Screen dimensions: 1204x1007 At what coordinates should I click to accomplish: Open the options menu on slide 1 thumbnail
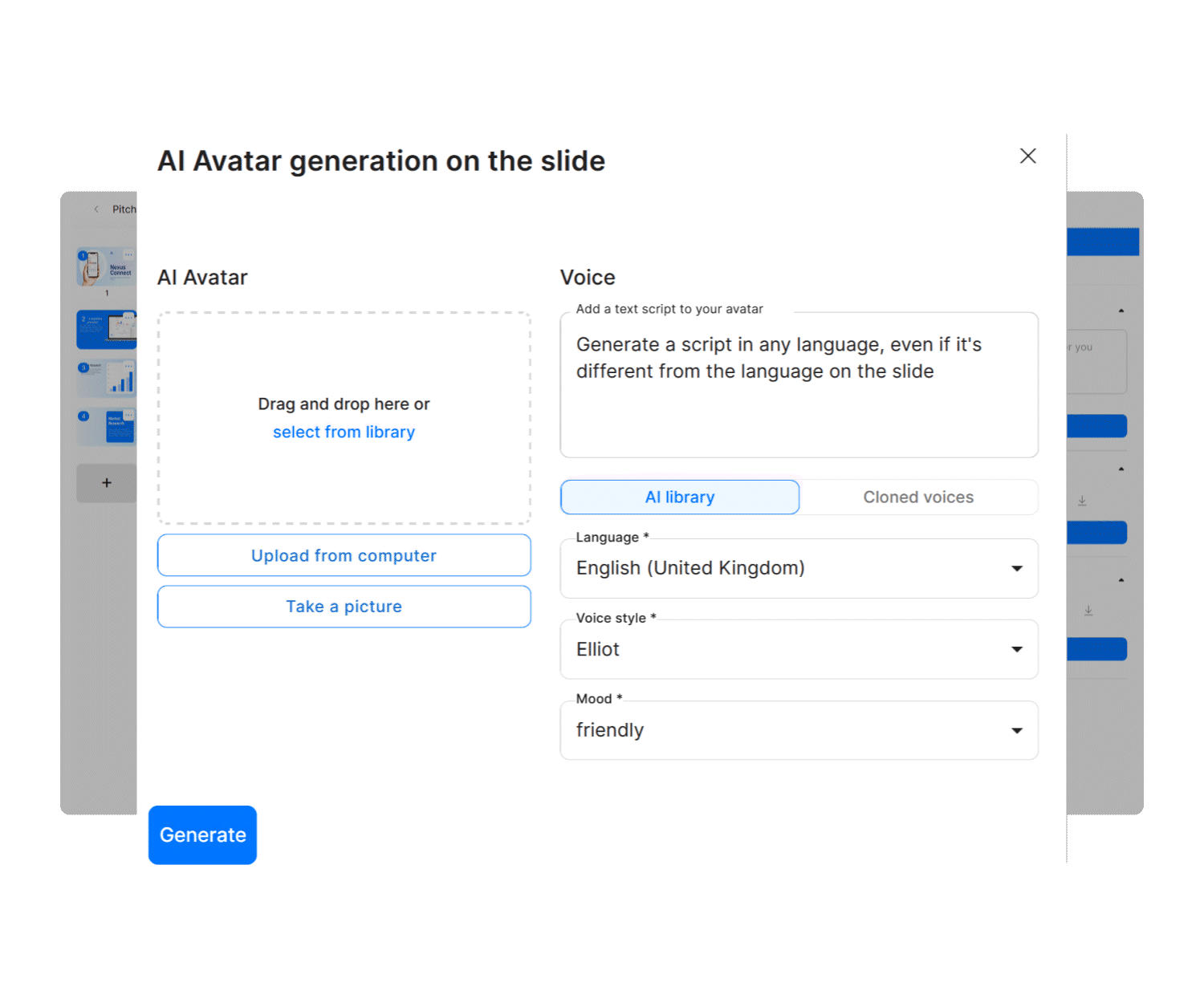coord(128,254)
